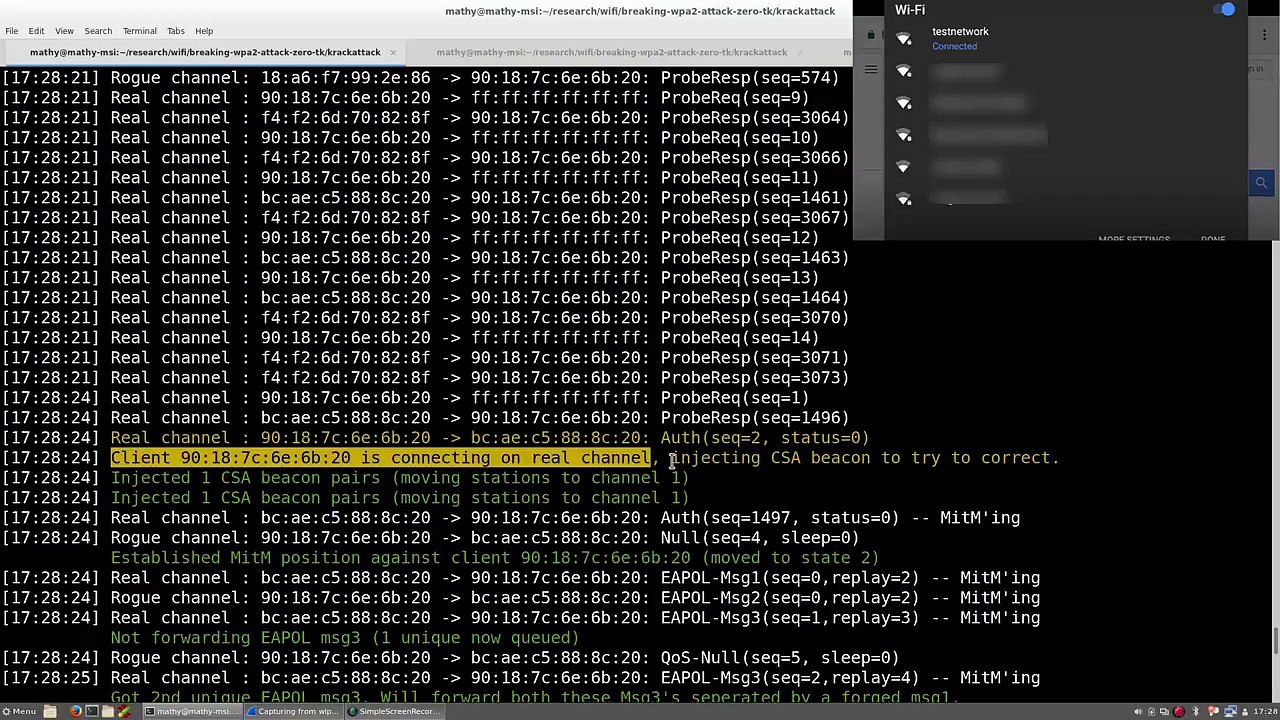Click the 'Not forwarding EAPOL msg3' line
Viewport: 1280px width, 720px height.
(x=345, y=638)
